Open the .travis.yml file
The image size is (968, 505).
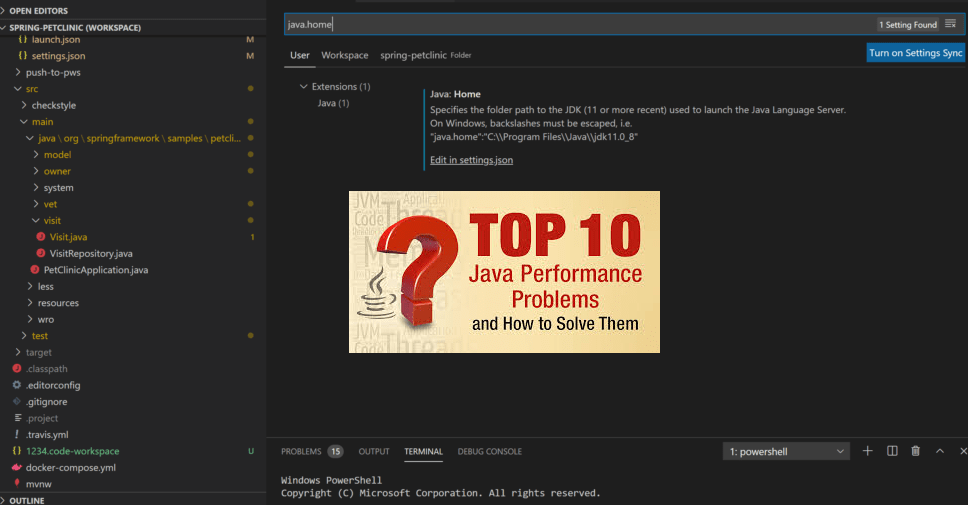(47, 435)
